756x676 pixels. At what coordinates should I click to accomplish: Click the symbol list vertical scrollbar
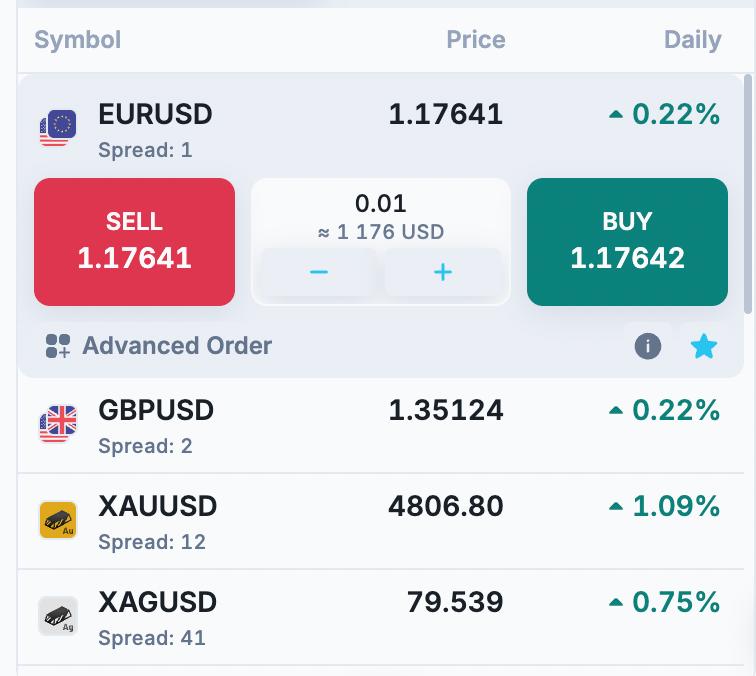(748, 194)
